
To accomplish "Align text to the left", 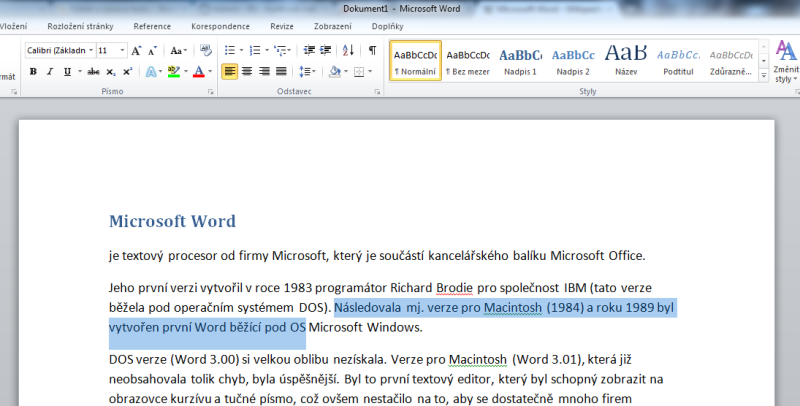I will (x=230, y=72).
